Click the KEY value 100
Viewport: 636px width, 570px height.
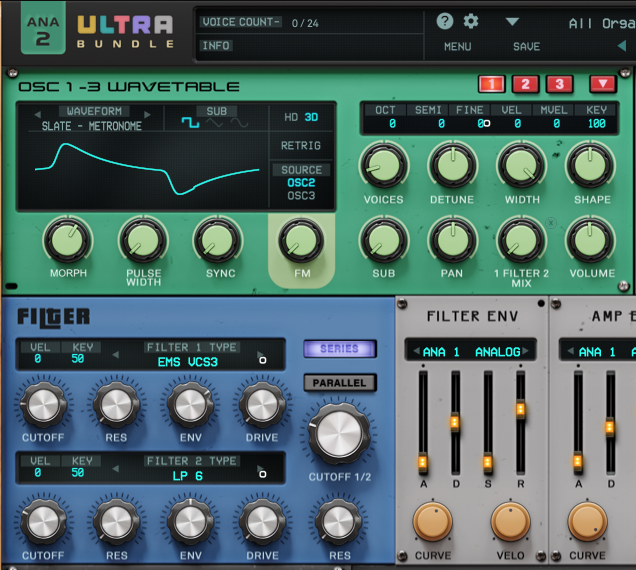tap(597, 123)
